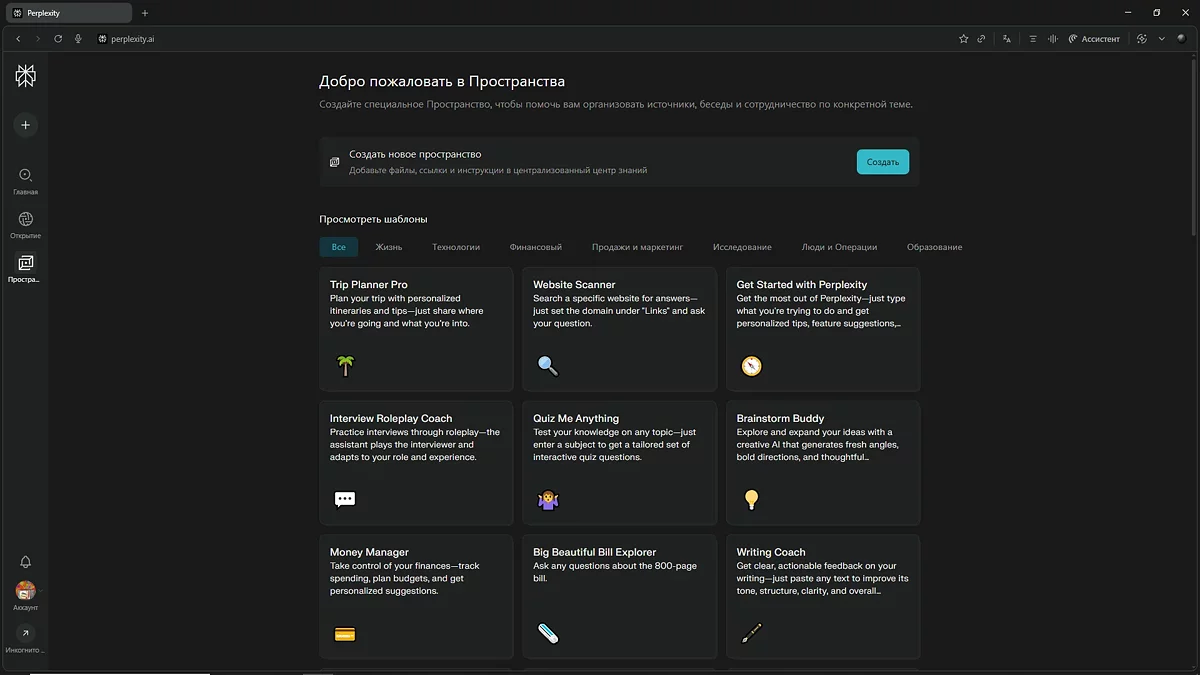Click the translate page icon
The height and width of the screenshot is (675, 1200).
point(1007,39)
